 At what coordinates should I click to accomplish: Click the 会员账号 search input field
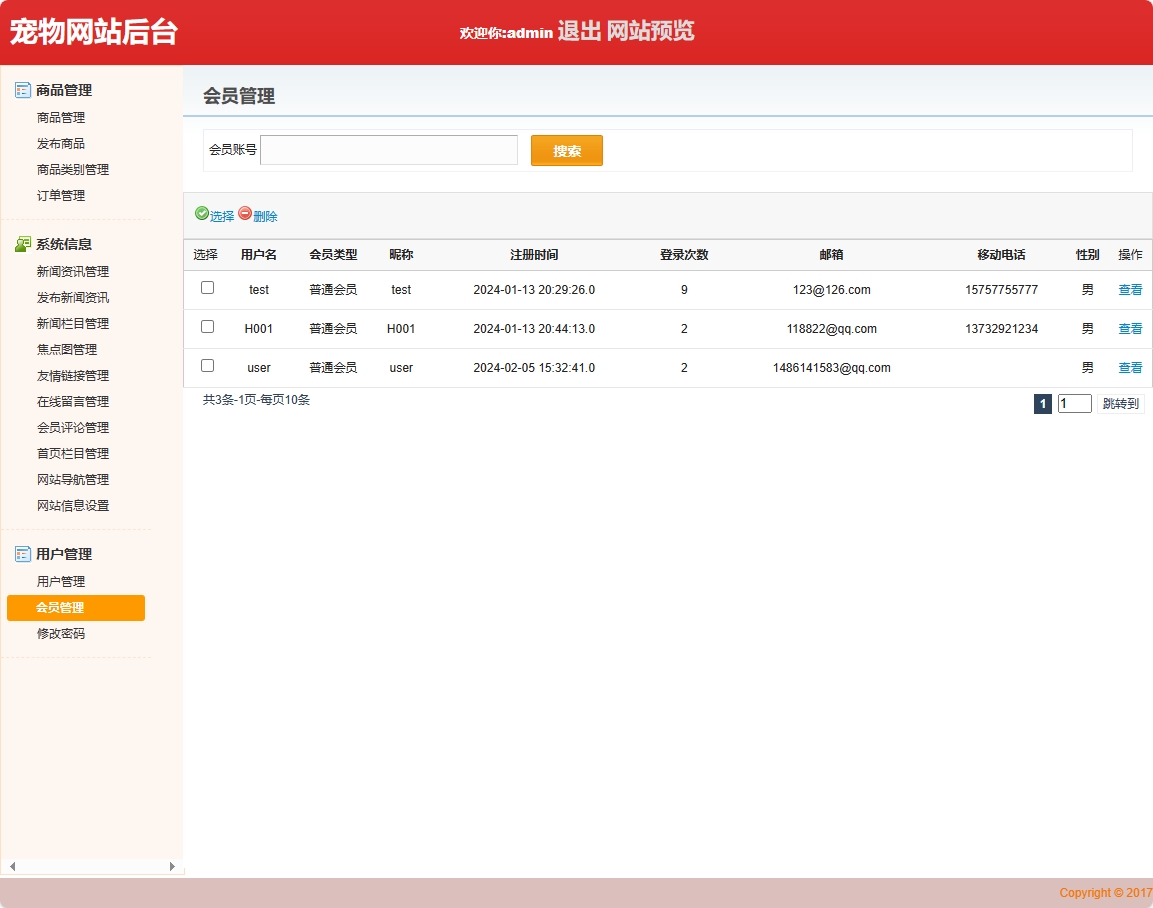tap(388, 150)
